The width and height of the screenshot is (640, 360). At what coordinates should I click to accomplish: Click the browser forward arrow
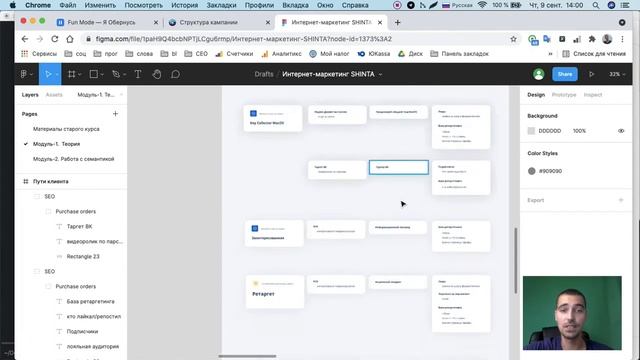pyautogui.click(x=40, y=39)
